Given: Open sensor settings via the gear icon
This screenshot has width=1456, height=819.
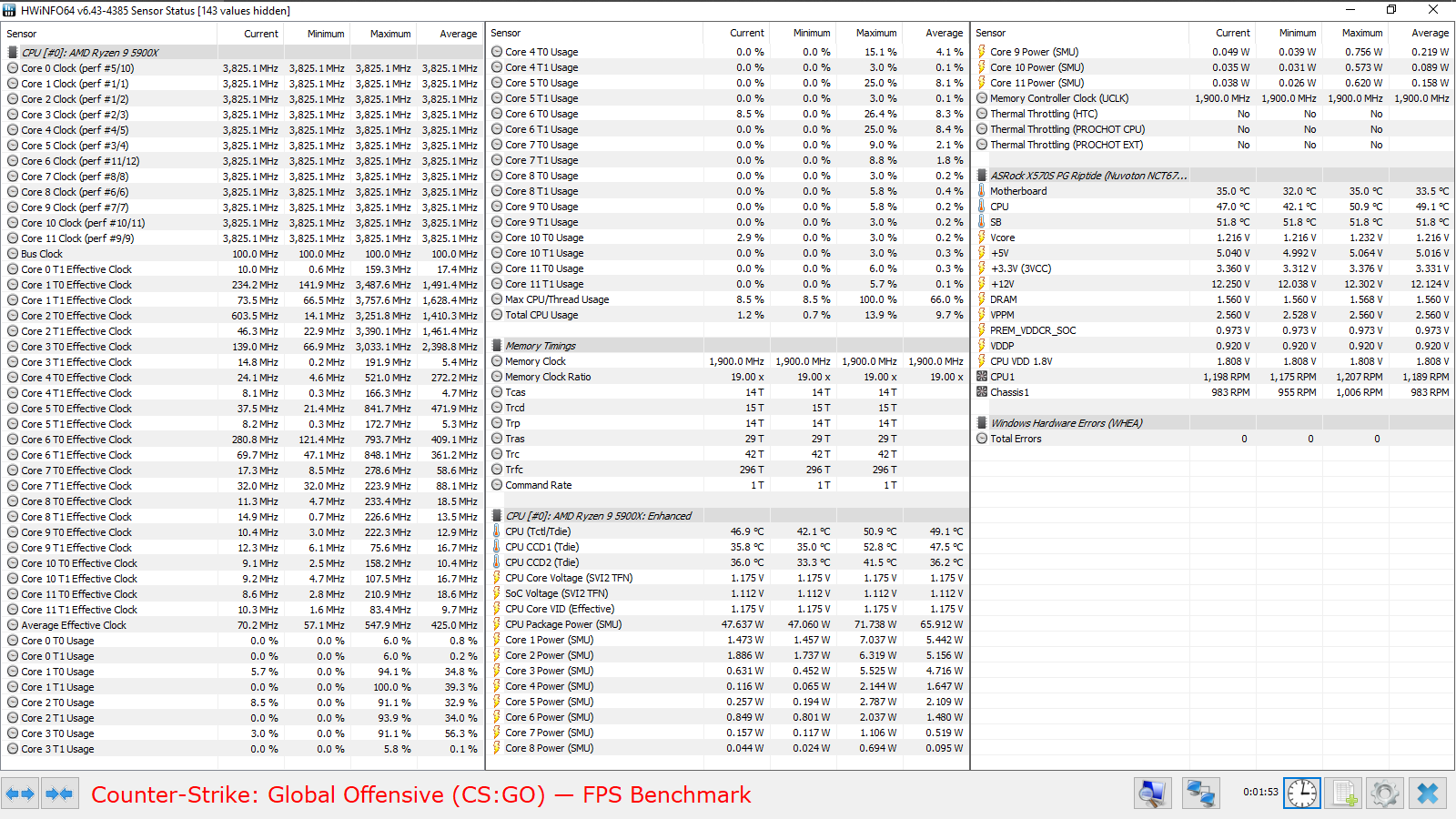Looking at the screenshot, I should (x=1385, y=794).
